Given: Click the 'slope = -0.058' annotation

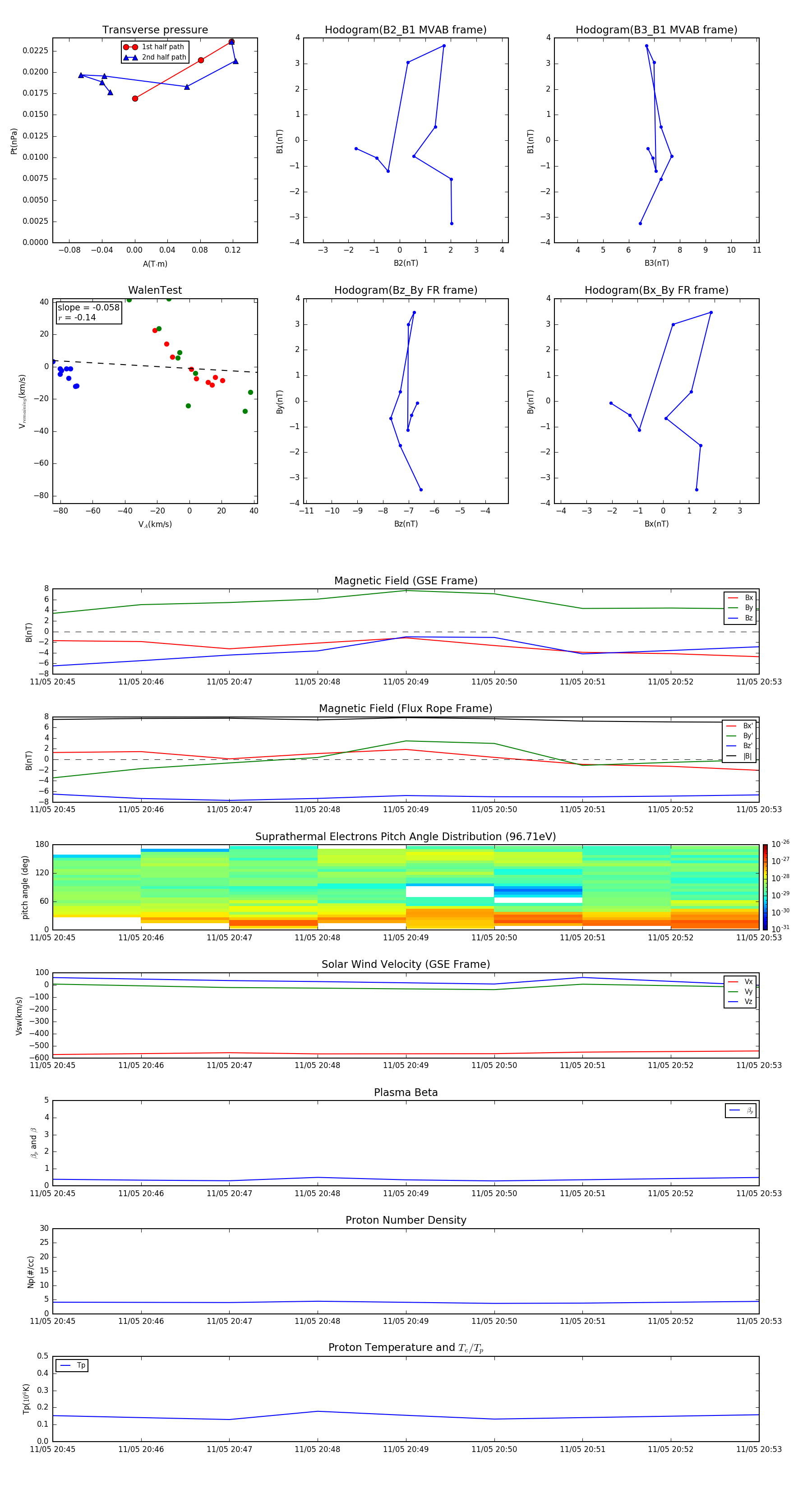Looking at the screenshot, I should click(x=88, y=308).
